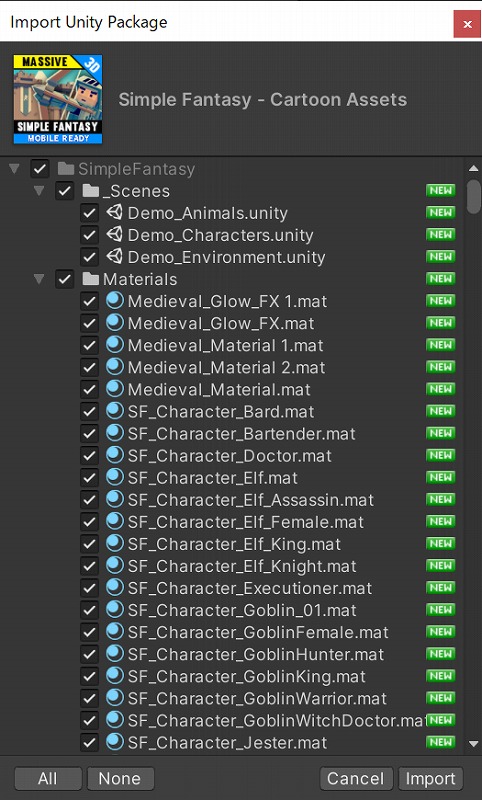Select the SF_Character_Bartender.mat filename text
Viewport: 482px width, 800px height.
pyautogui.click(x=241, y=434)
